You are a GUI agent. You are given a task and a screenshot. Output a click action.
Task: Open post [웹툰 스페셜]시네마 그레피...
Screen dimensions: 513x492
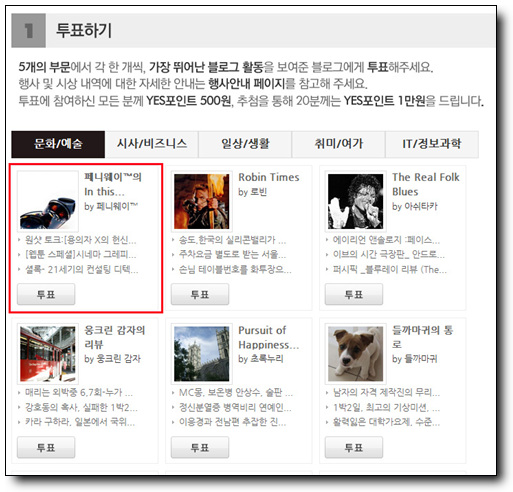coord(81,255)
